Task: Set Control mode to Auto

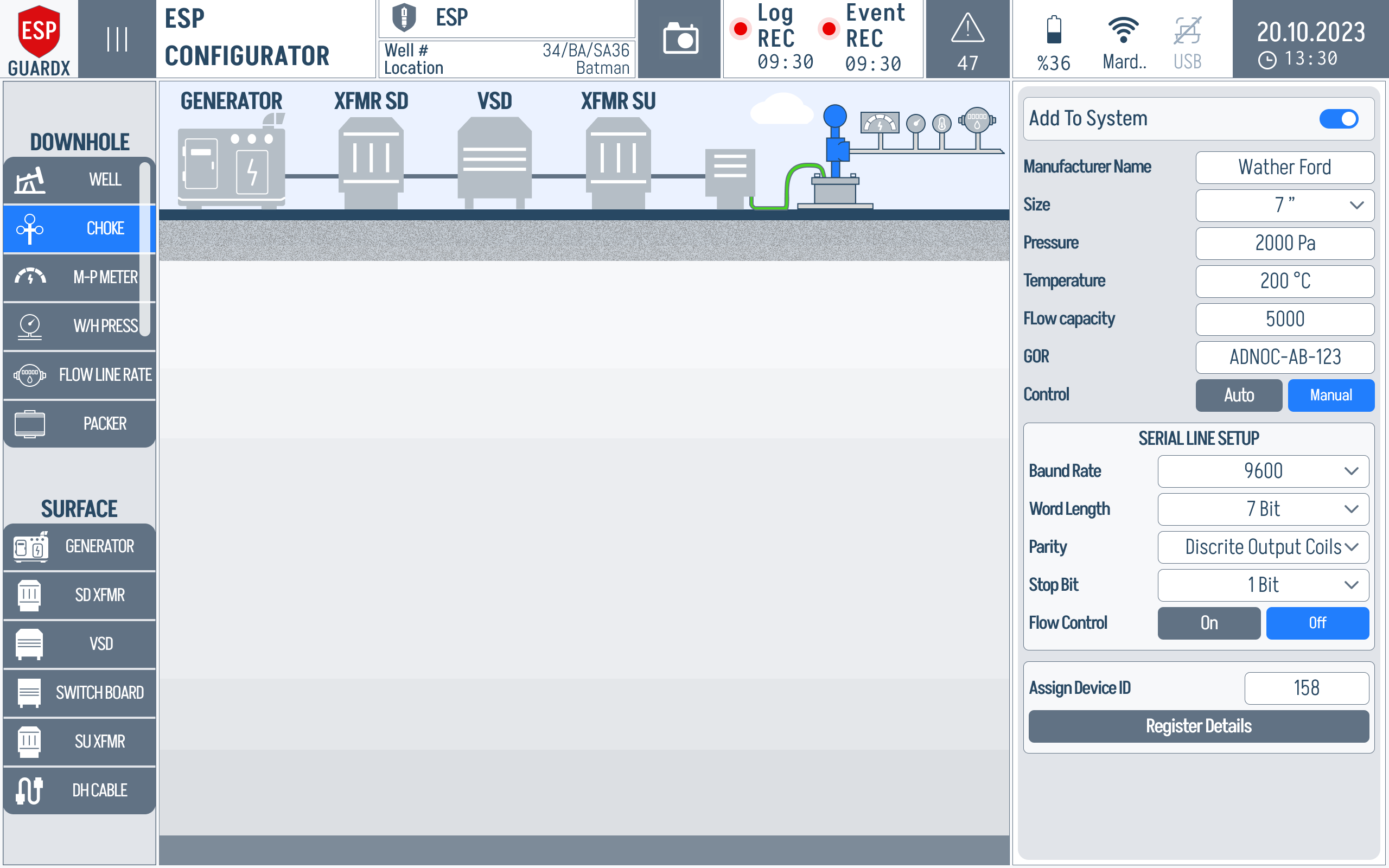Action: (x=1239, y=395)
